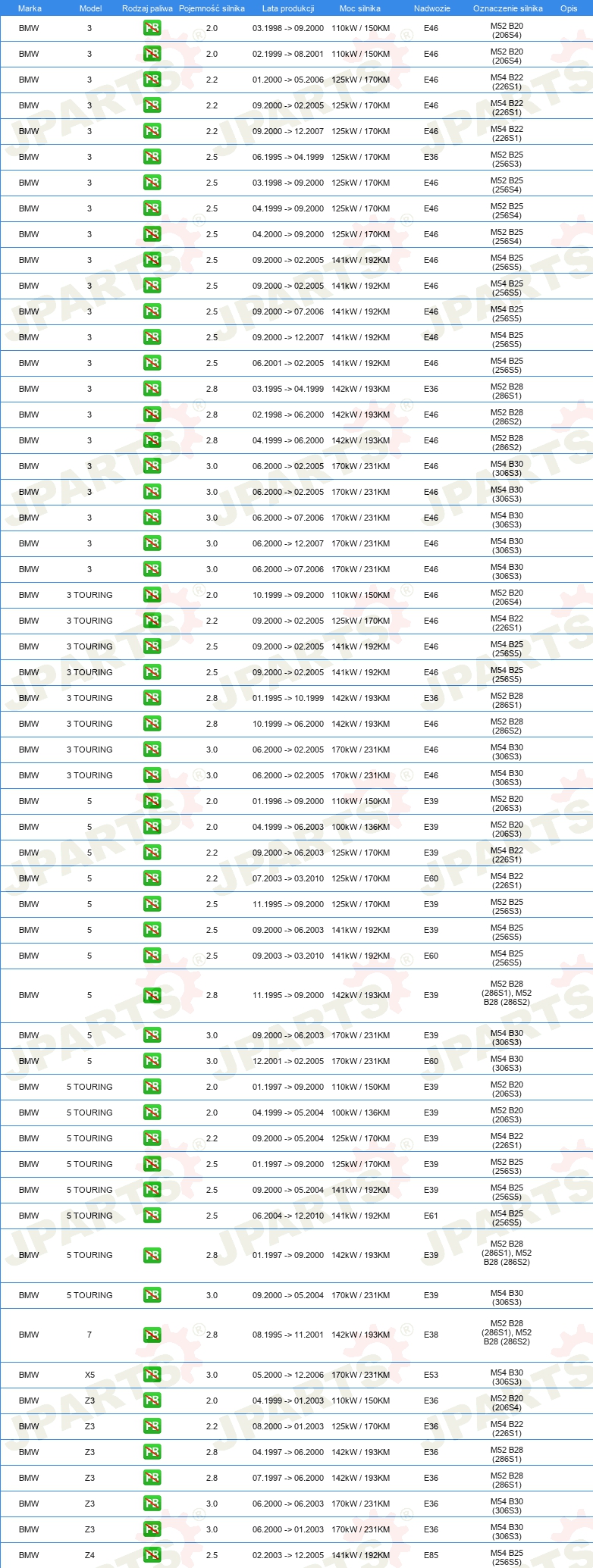Viewport: 593px width, 1568px height.
Task: Click the petrol icon in the BMW X5 row
Action: point(152,1375)
